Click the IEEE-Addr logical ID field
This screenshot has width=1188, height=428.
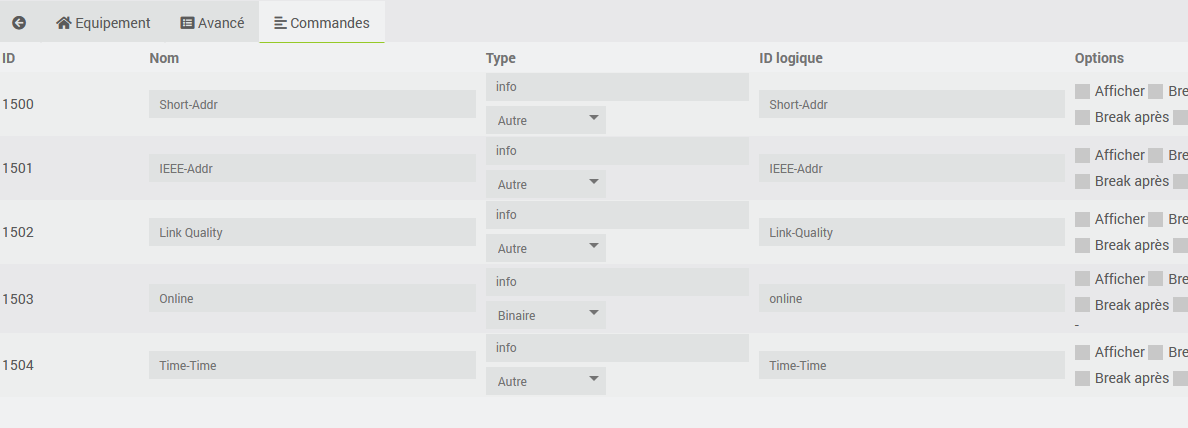click(x=912, y=168)
